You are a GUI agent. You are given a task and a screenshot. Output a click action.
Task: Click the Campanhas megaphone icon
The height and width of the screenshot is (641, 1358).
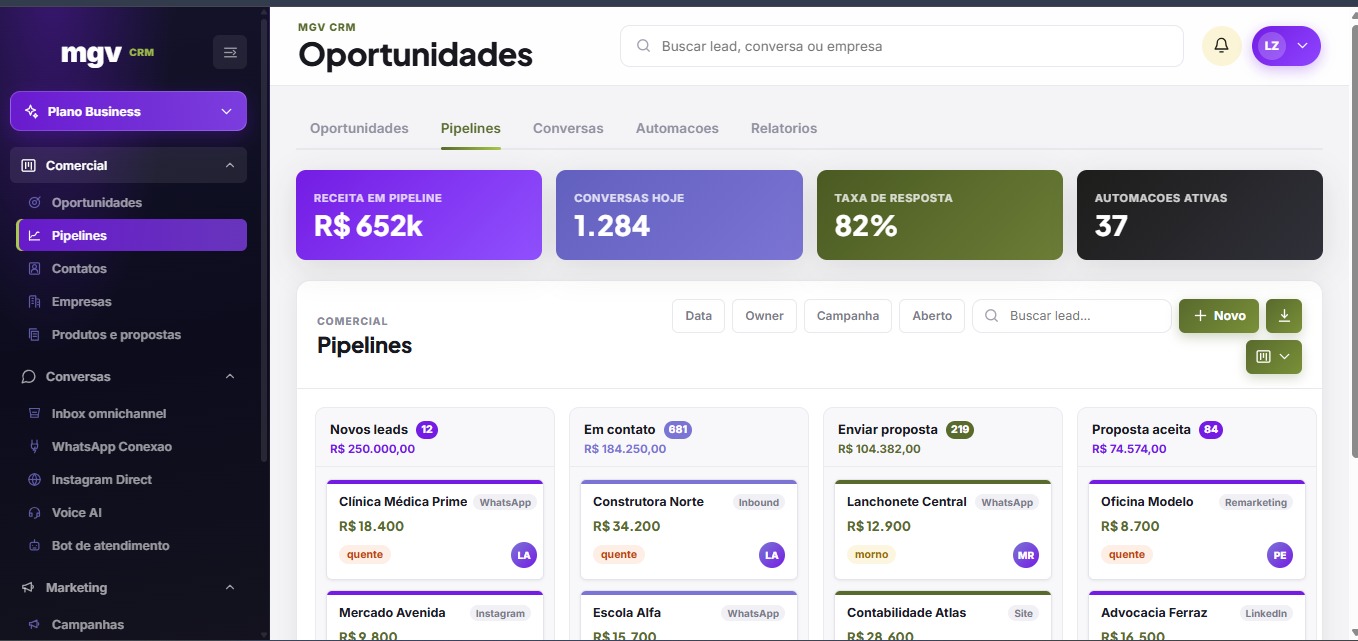coord(35,624)
